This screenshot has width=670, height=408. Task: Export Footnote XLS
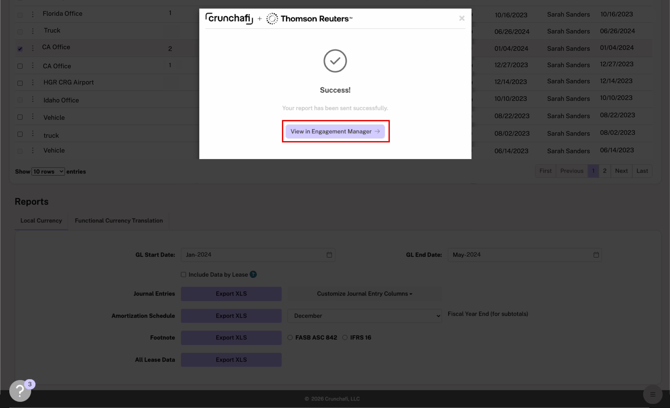coord(231,338)
